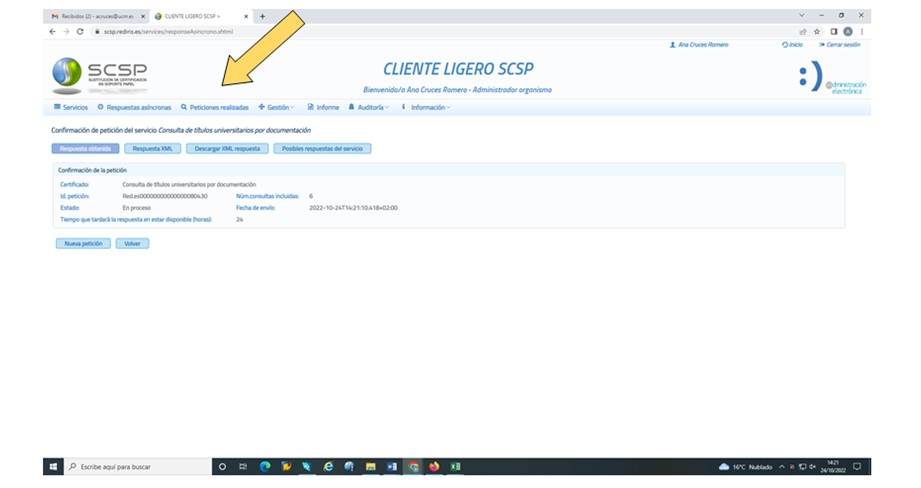Click the SCSP logo
Viewport: 921px width, 488px height.
click(99, 75)
